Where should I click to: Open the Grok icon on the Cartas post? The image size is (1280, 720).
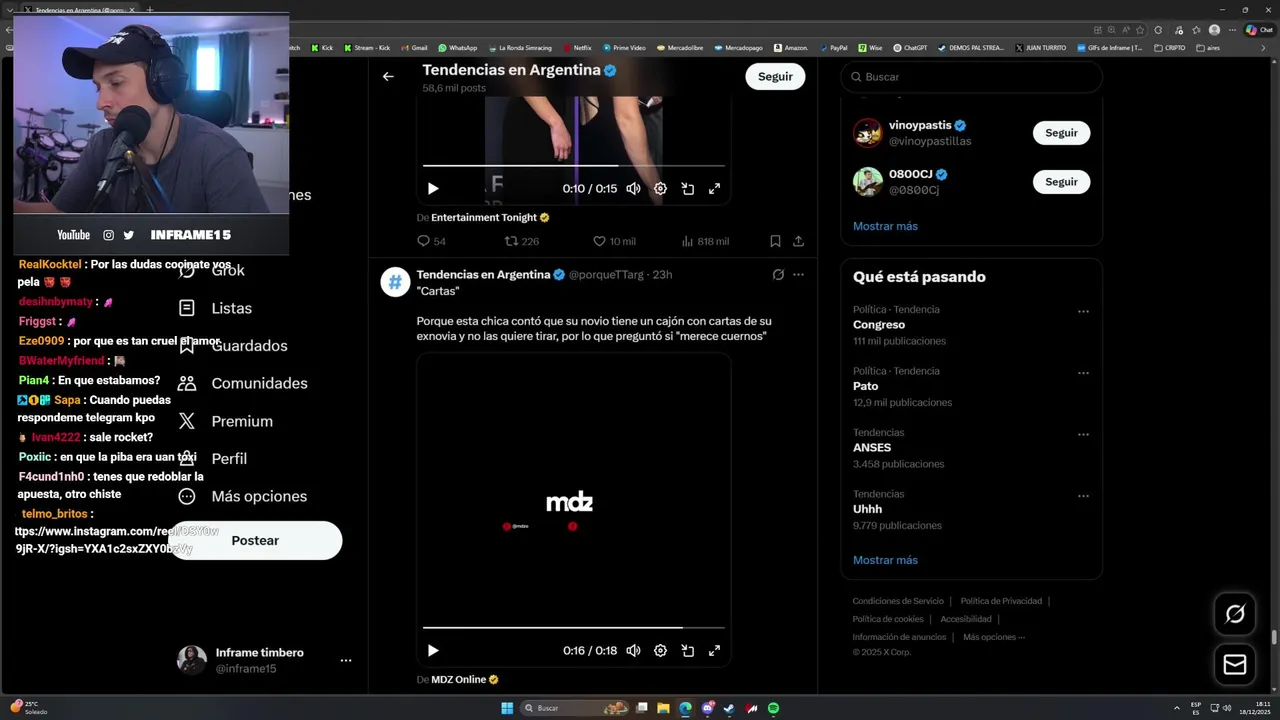(778, 274)
